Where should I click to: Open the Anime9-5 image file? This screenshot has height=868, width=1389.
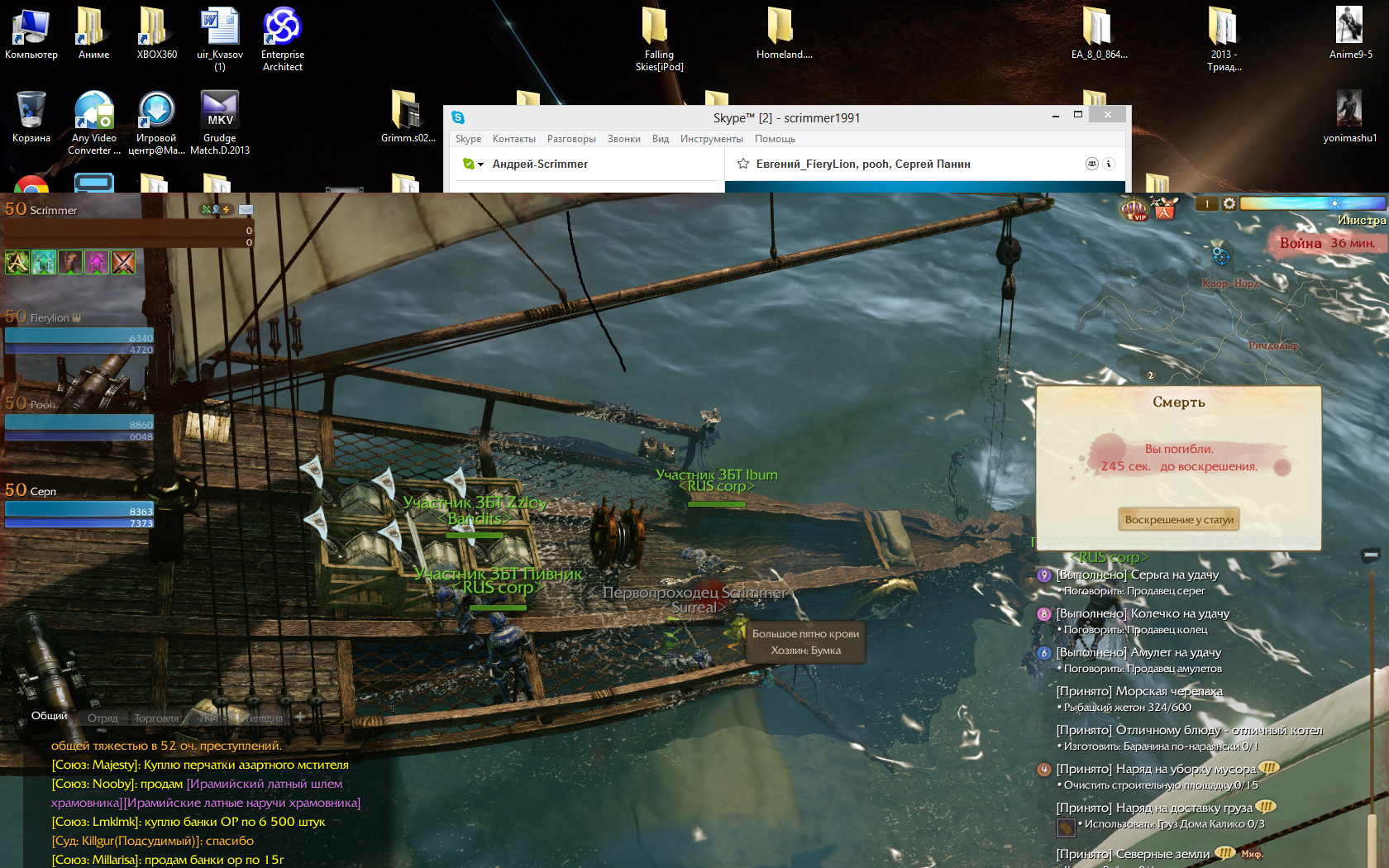[x=1350, y=34]
